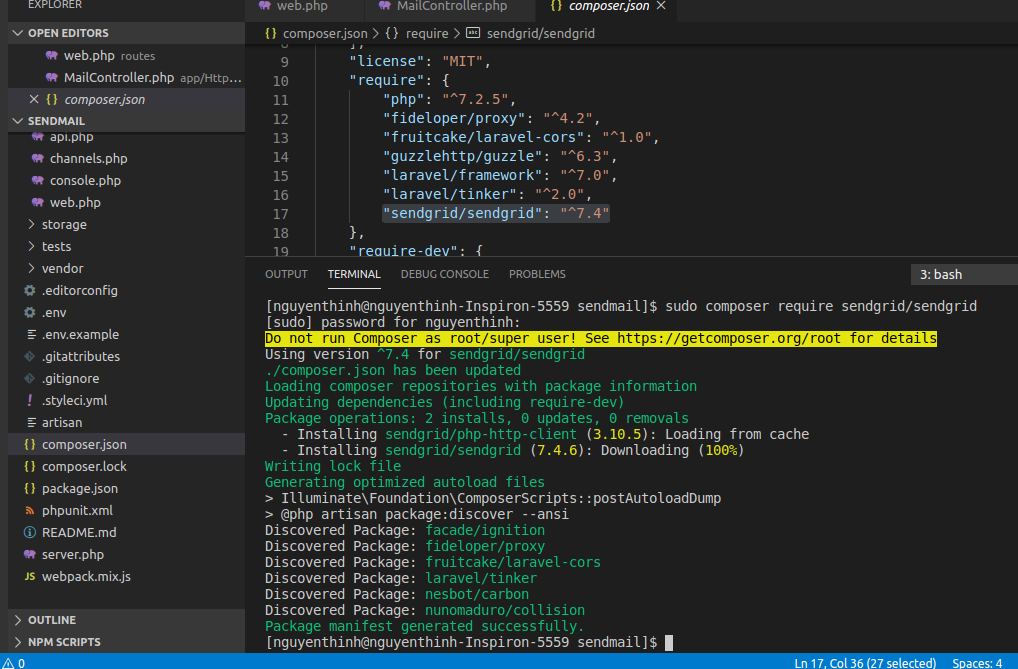Click the warning icon in the status bar

[10, 662]
